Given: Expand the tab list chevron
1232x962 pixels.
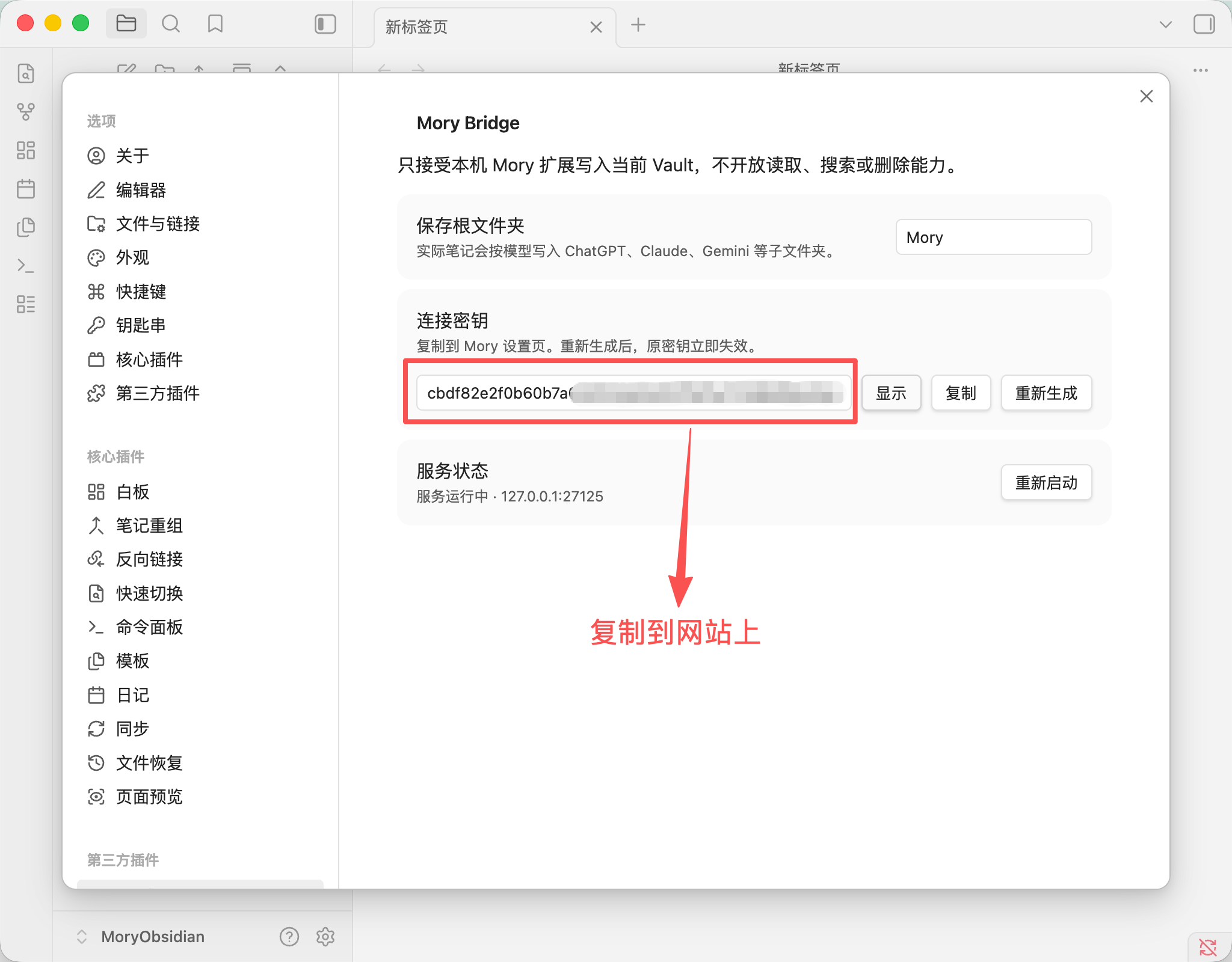Looking at the screenshot, I should point(1165,25).
